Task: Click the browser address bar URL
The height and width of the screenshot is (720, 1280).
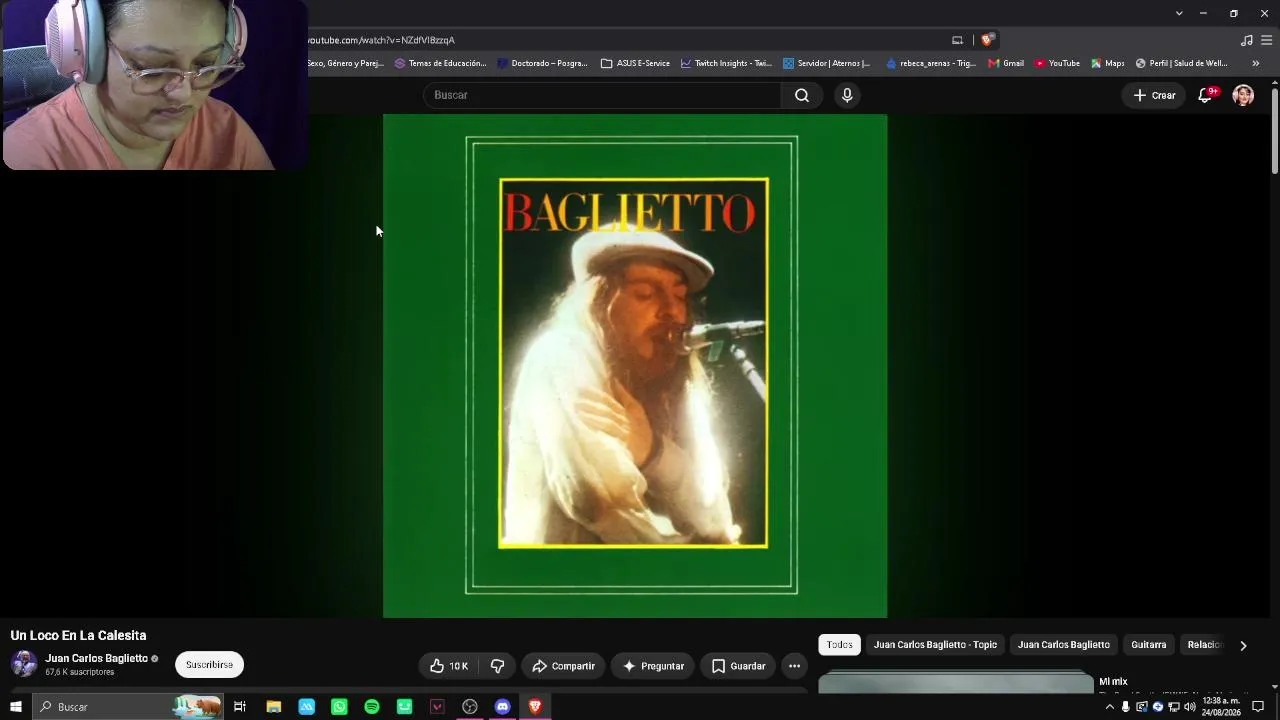Action: point(381,40)
